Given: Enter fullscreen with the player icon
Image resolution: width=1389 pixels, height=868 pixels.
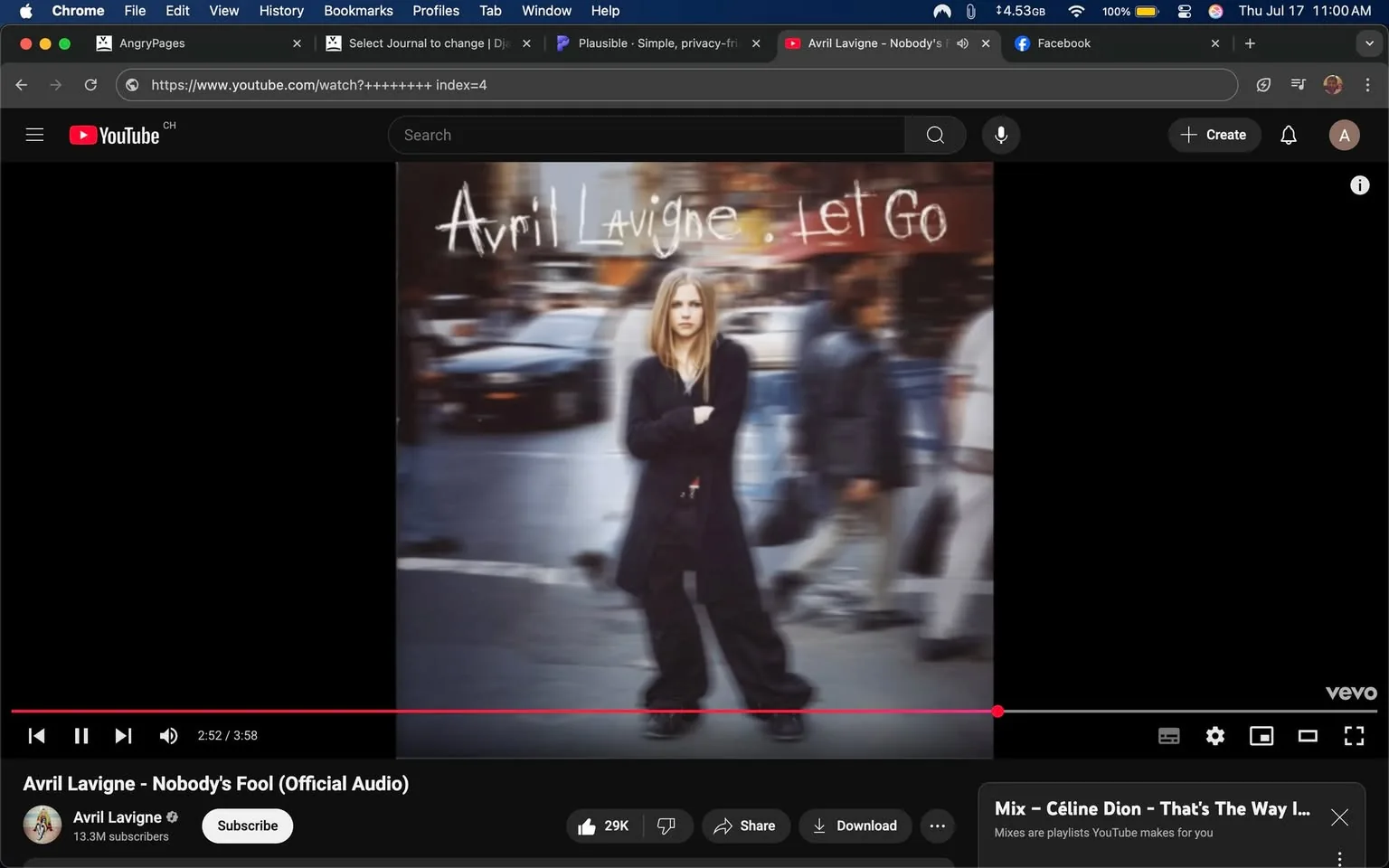Looking at the screenshot, I should pyautogui.click(x=1354, y=735).
